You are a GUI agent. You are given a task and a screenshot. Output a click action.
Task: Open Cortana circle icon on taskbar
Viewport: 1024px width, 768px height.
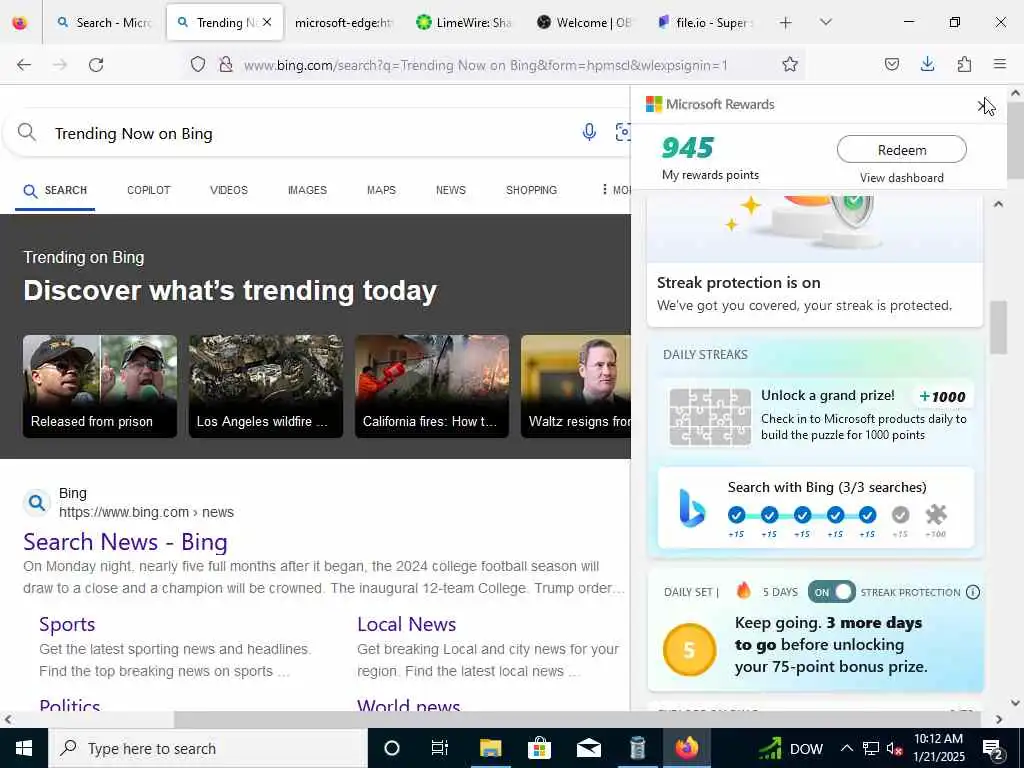(391, 748)
